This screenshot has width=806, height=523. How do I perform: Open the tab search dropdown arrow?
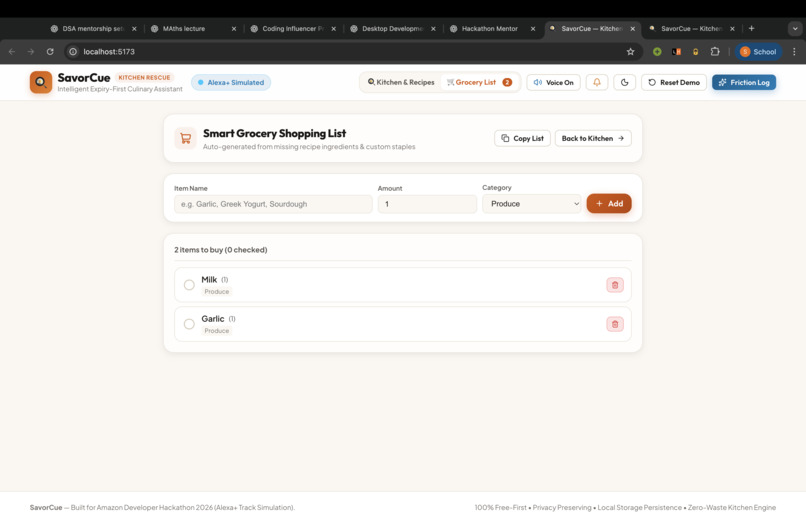coord(795,29)
